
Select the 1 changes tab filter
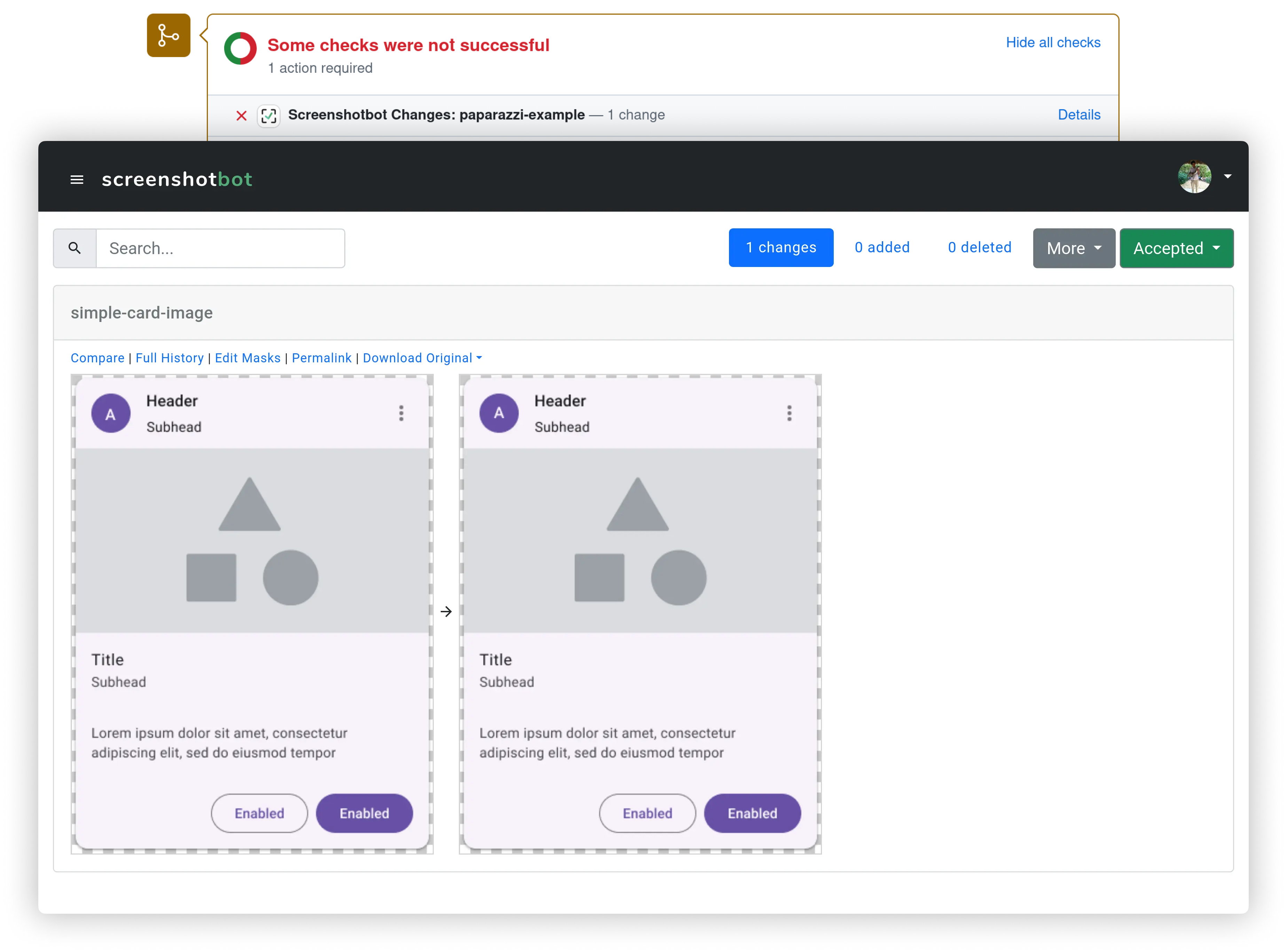click(x=780, y=248)
